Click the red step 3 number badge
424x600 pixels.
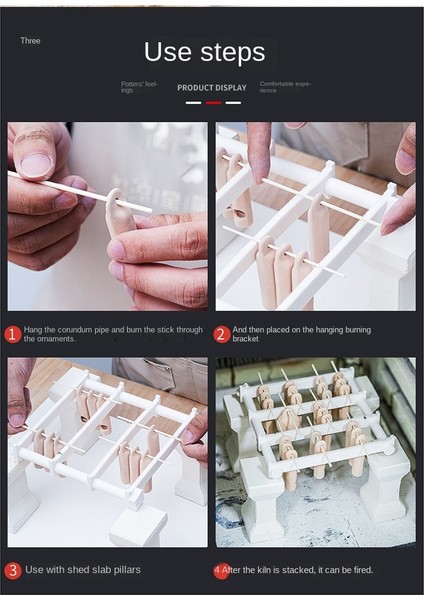13,570
